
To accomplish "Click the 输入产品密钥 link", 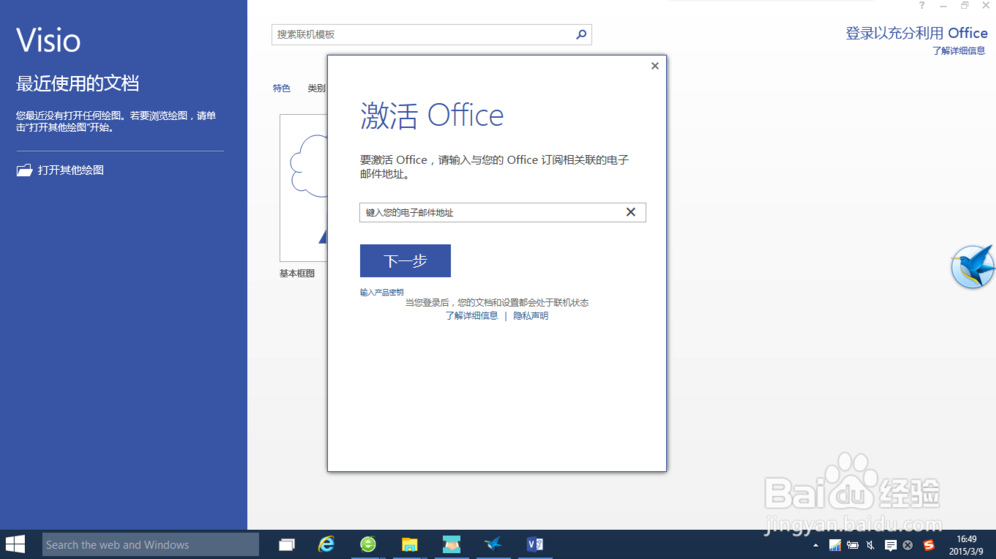I will pyautogui.click(x=382, y=292).
